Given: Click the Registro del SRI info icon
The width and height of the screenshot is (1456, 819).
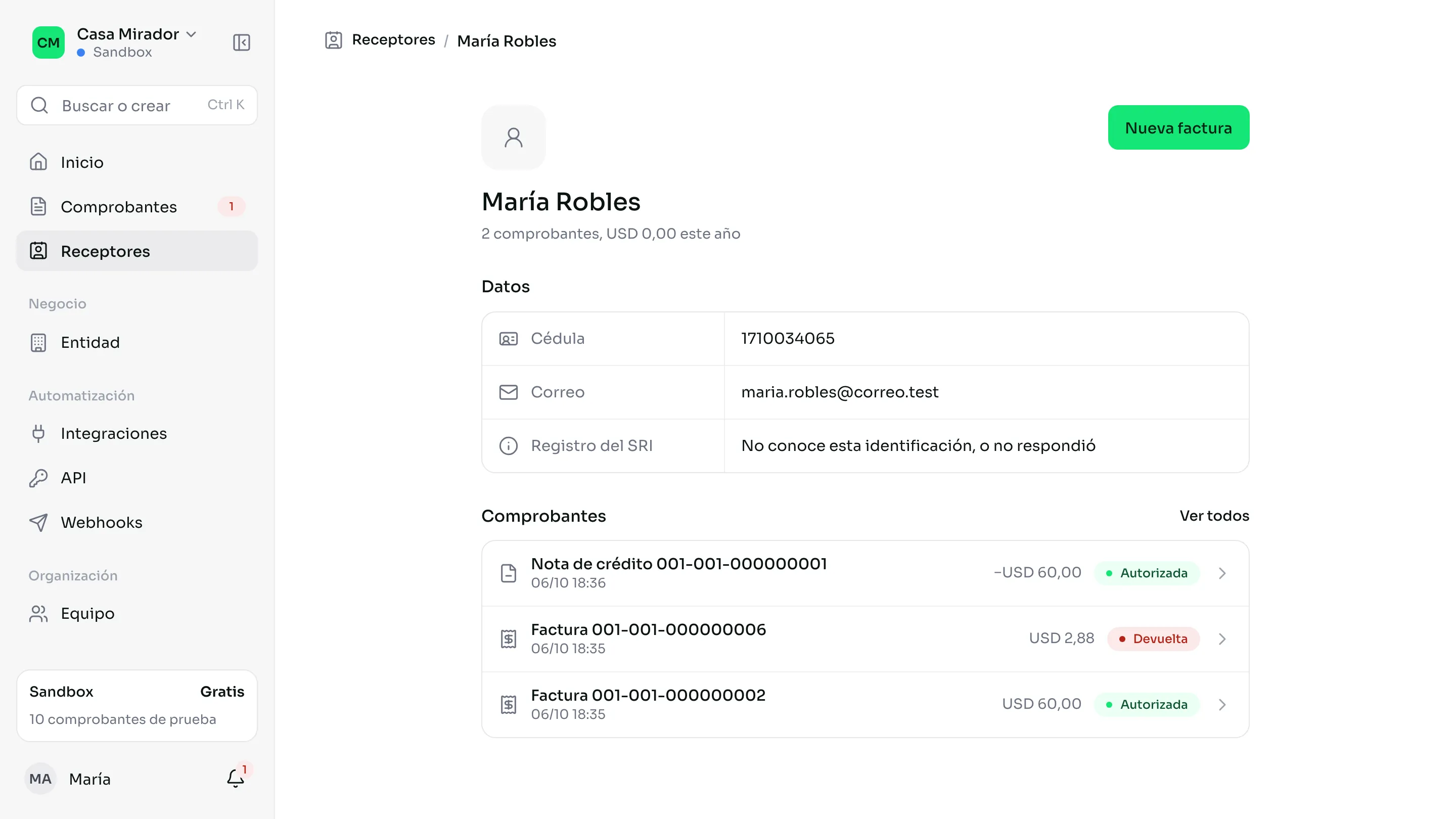Looking at the screenshot, I should pos(508,446).
